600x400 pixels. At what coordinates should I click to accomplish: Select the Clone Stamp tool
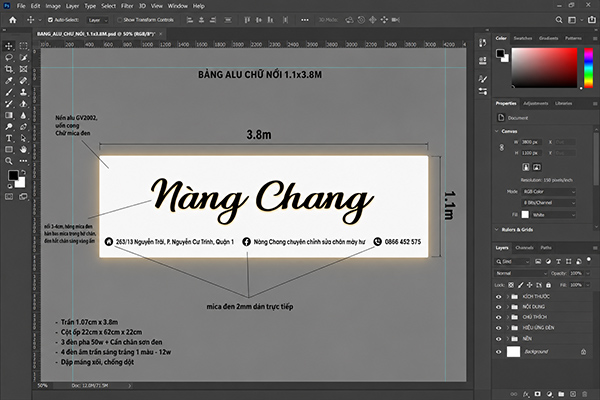23,92
